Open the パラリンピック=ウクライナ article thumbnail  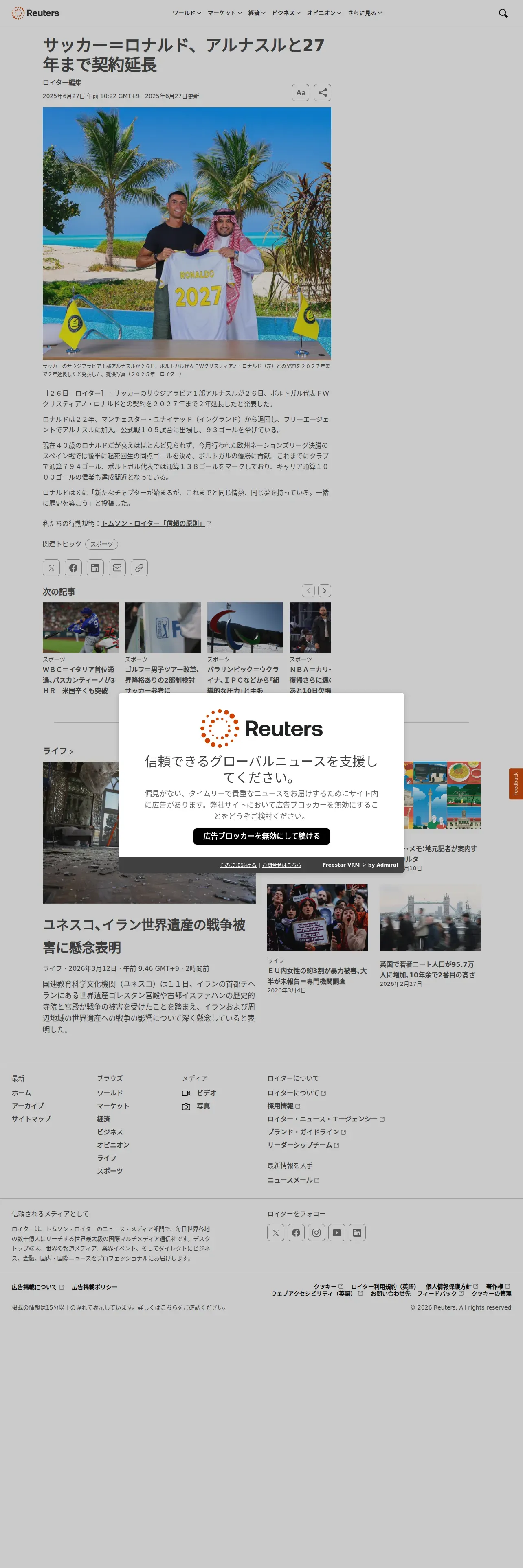pyautogui.click(x=245, y=628)
